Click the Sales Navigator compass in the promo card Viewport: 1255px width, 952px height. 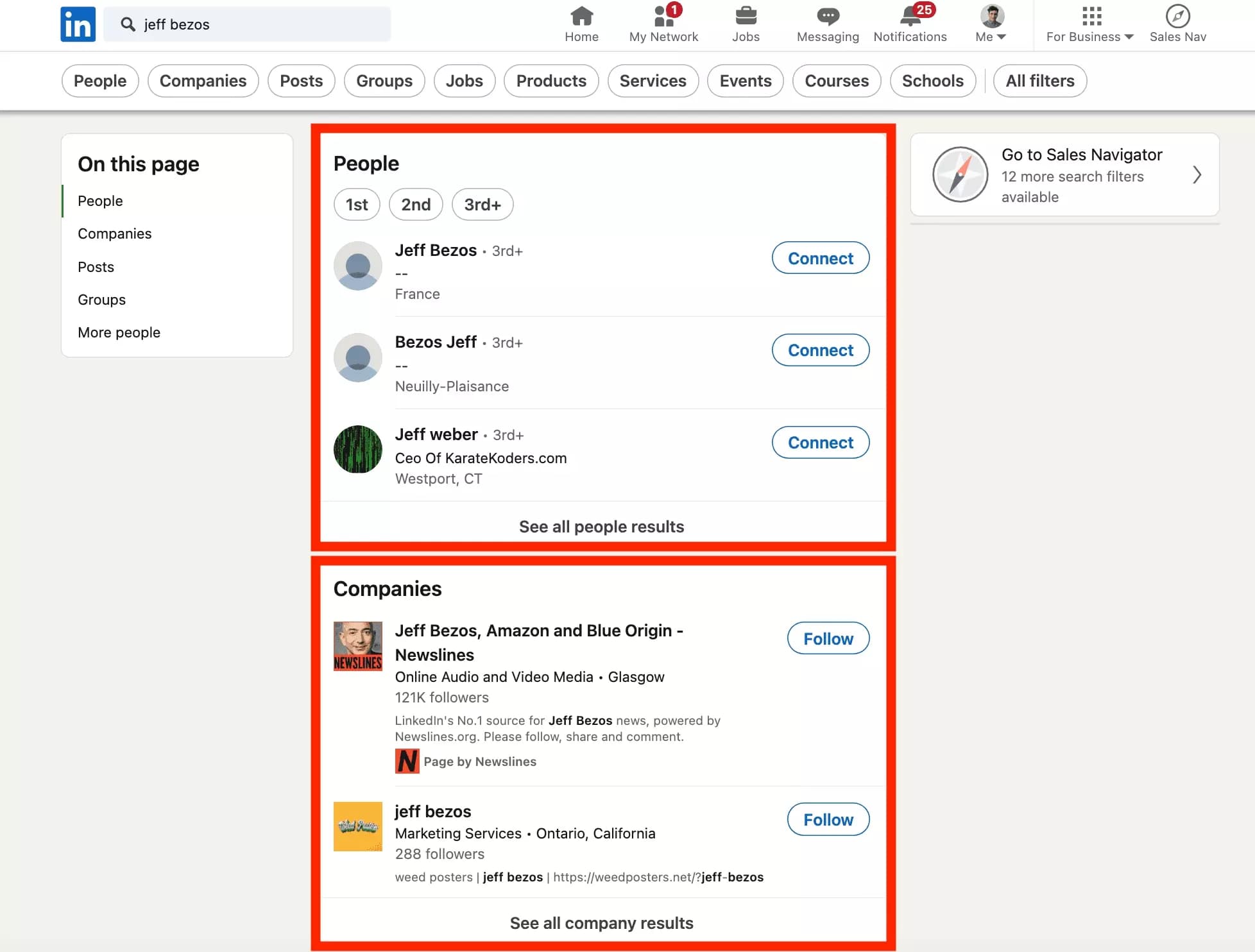pos(960,174)
